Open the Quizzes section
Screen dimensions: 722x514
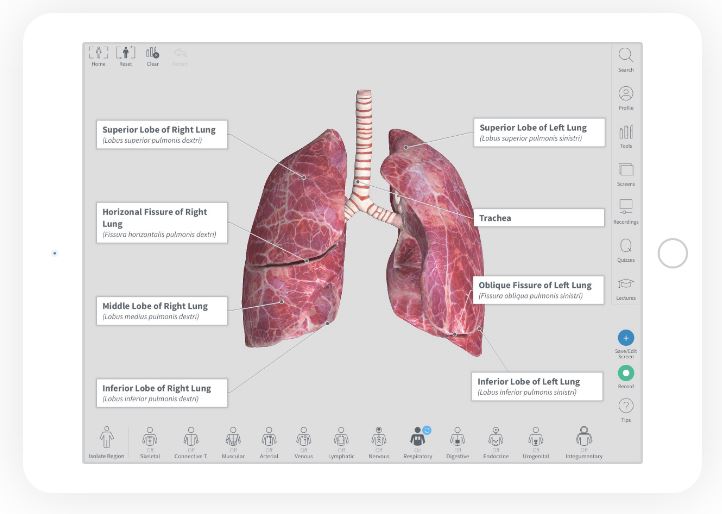pos(625,246)
